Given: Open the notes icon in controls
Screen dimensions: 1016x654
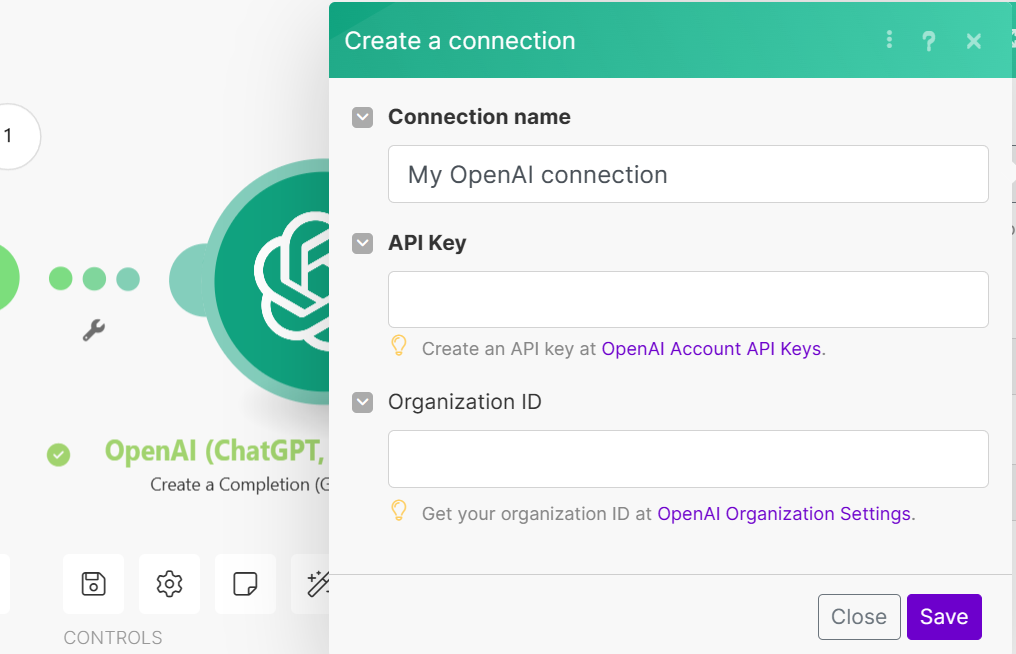Looking at the screenshot, I should click(x=245, y=584).
